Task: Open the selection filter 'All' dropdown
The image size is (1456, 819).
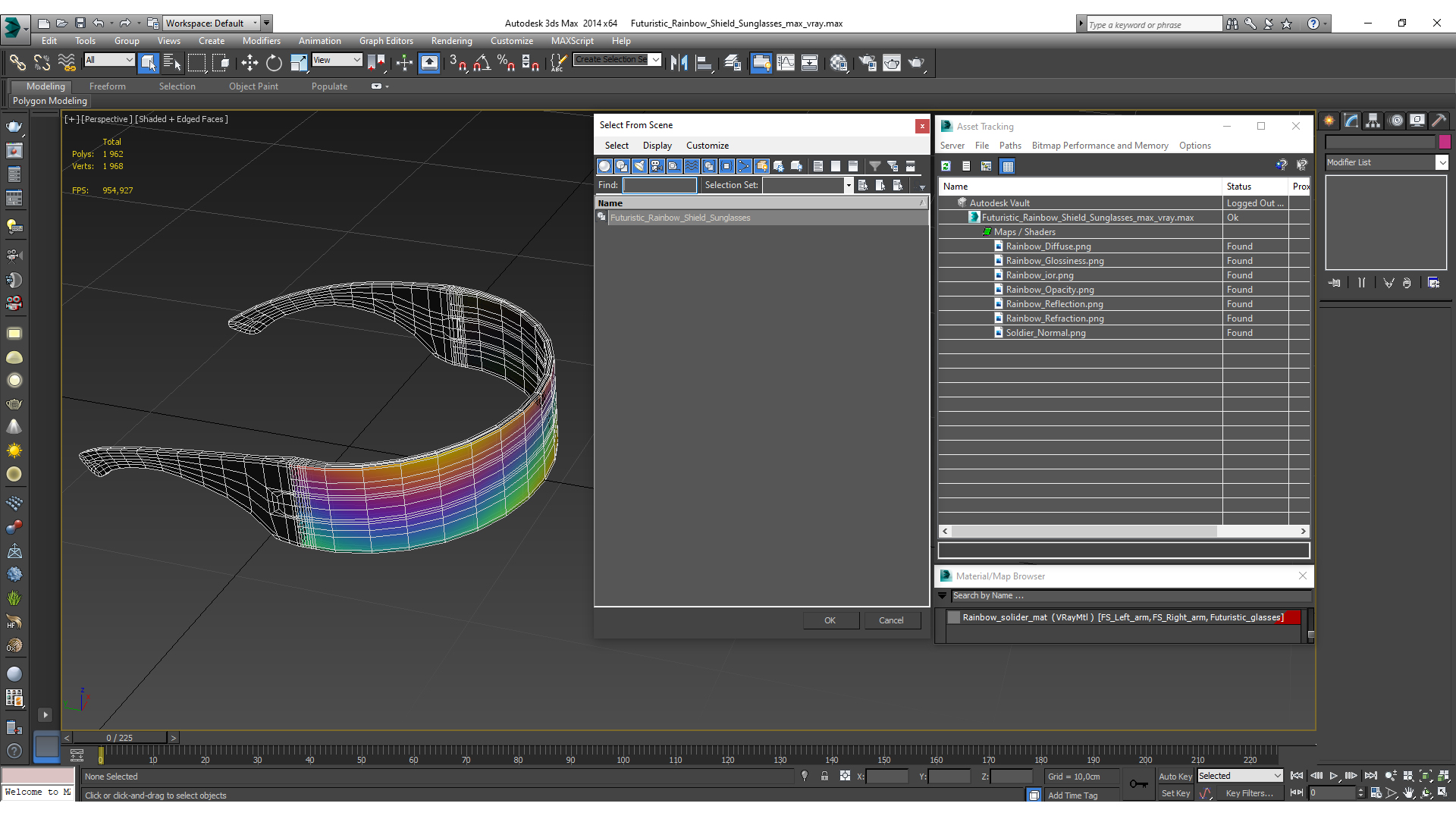Action: click(x=109, y=60)
